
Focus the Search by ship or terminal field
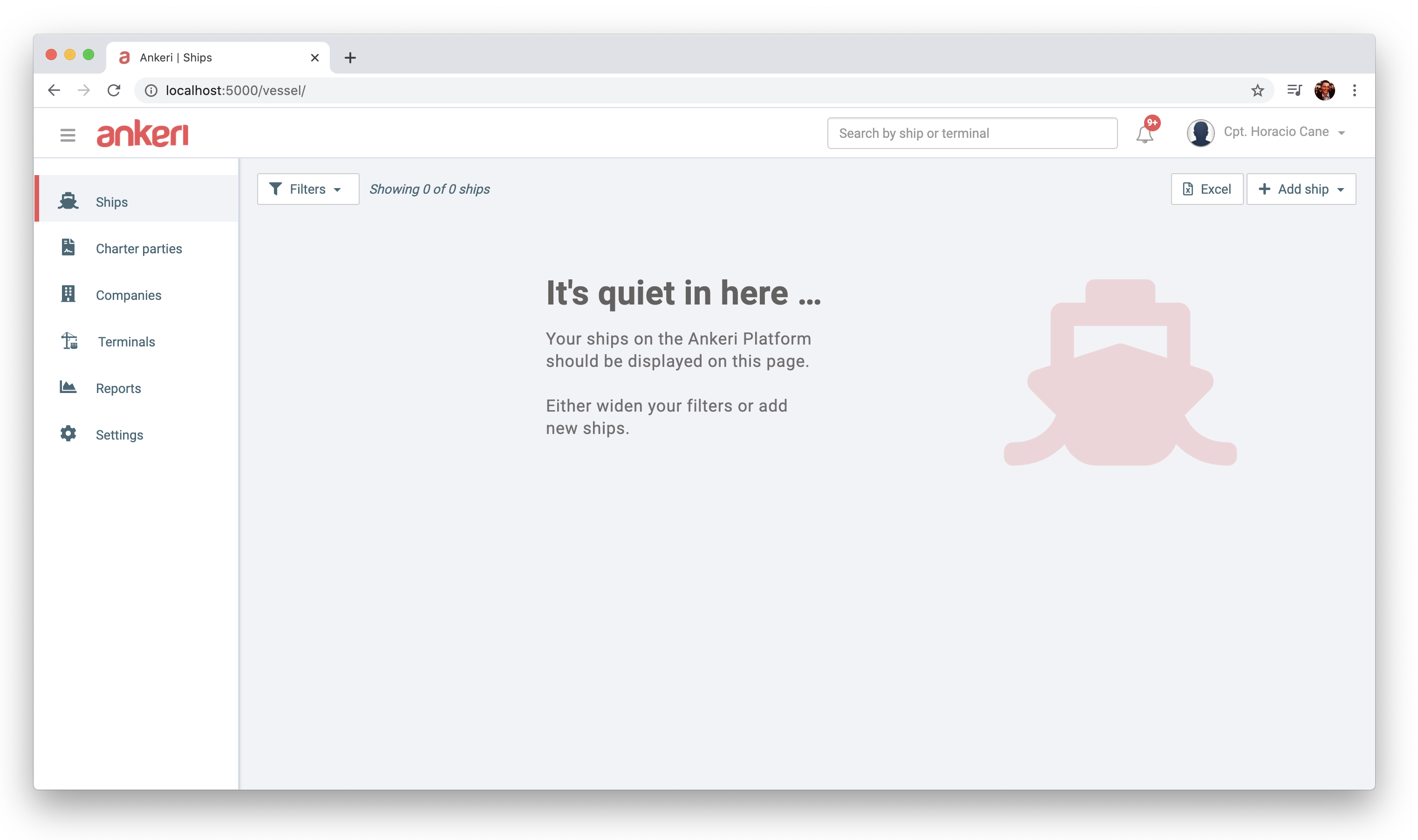pyautogui.click(x=972, y=133)
